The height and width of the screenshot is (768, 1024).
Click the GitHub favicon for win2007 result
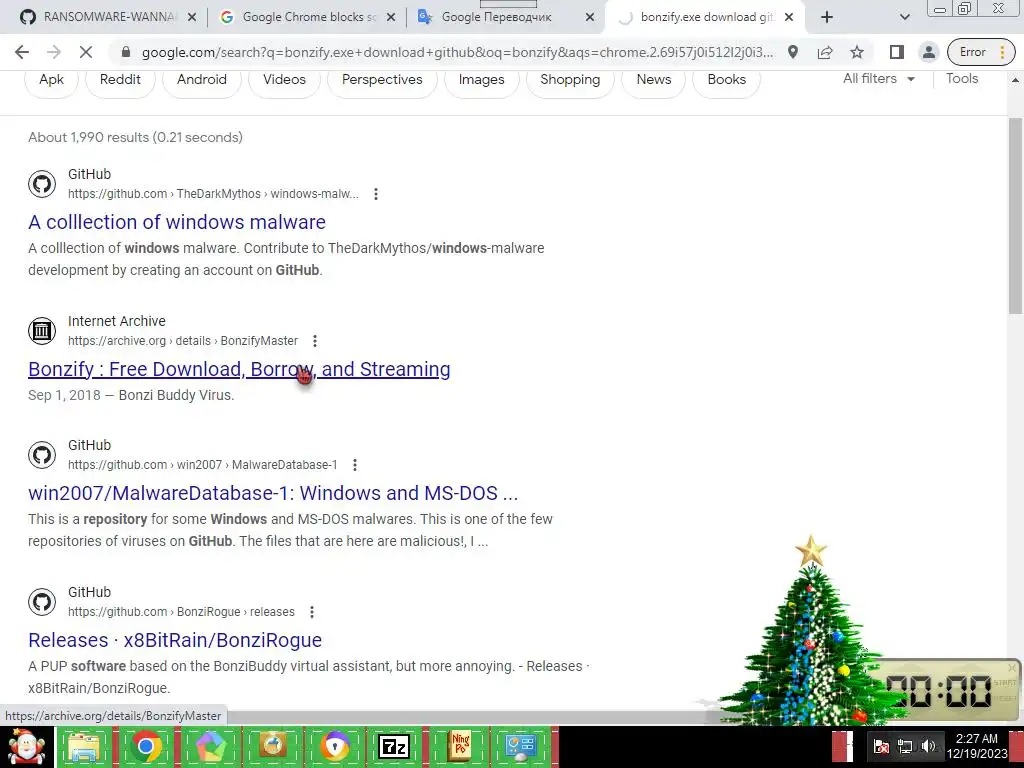tap(42, 455)
